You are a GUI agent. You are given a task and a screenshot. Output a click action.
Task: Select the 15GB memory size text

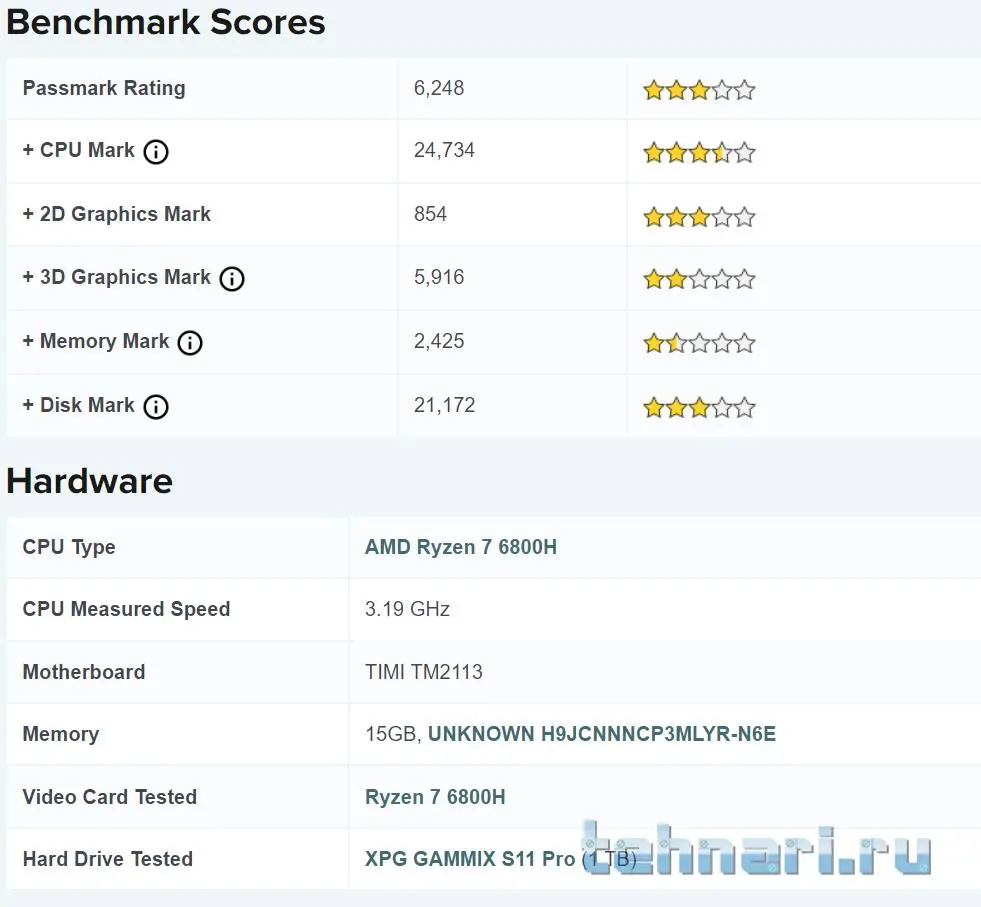[x=392, y=733]
